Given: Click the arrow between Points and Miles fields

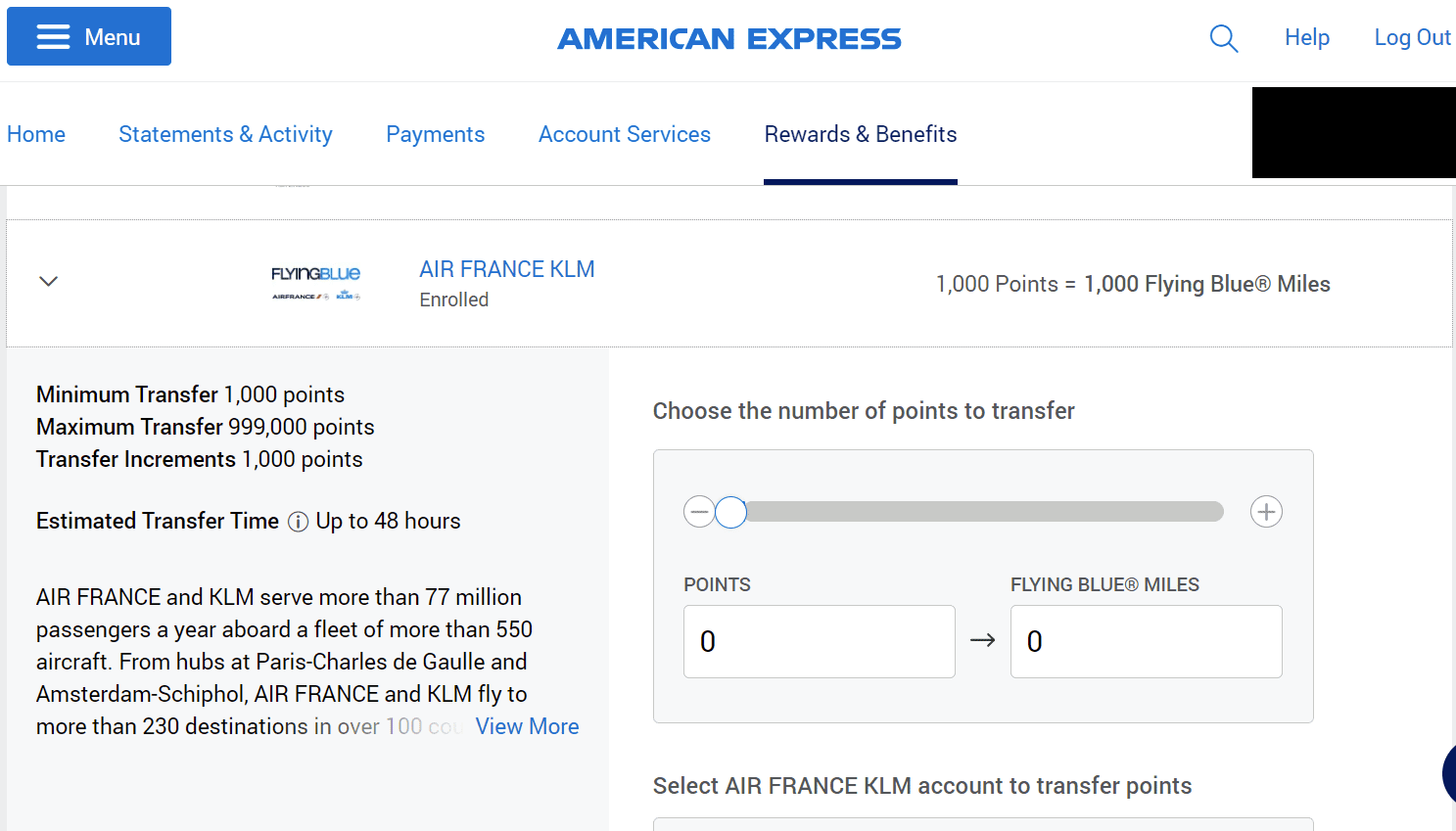Looking at the screenshot, I should pyautogui.click(x=982, y=641).
